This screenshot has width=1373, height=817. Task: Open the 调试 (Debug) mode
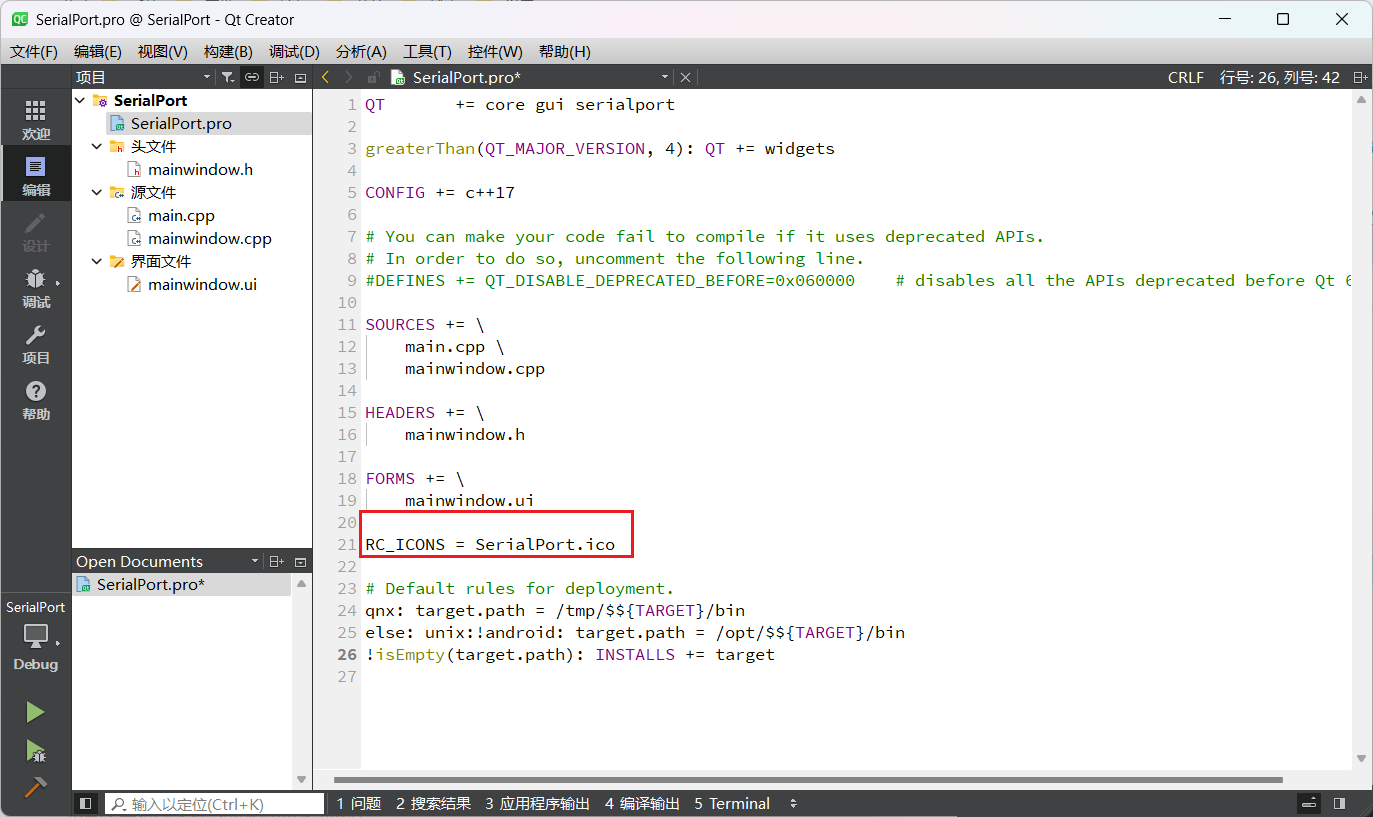(x=35, y=288)
